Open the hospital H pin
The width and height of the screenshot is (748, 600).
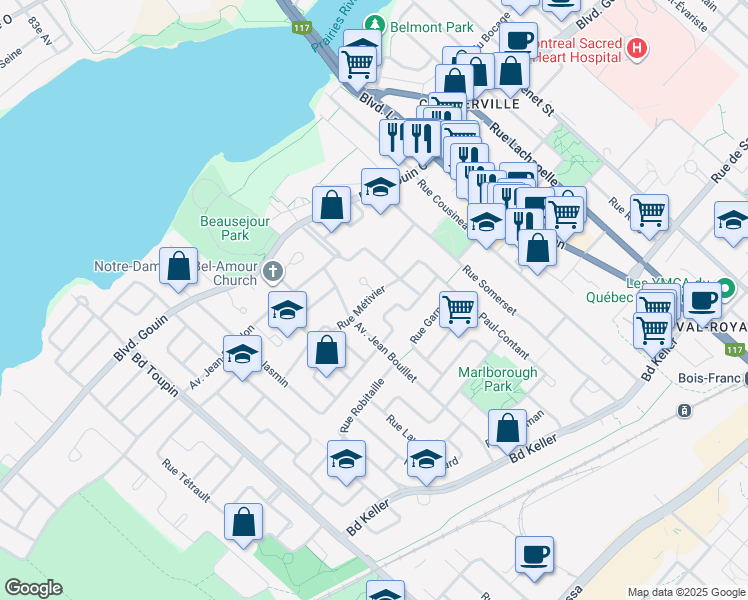point(637,49)
